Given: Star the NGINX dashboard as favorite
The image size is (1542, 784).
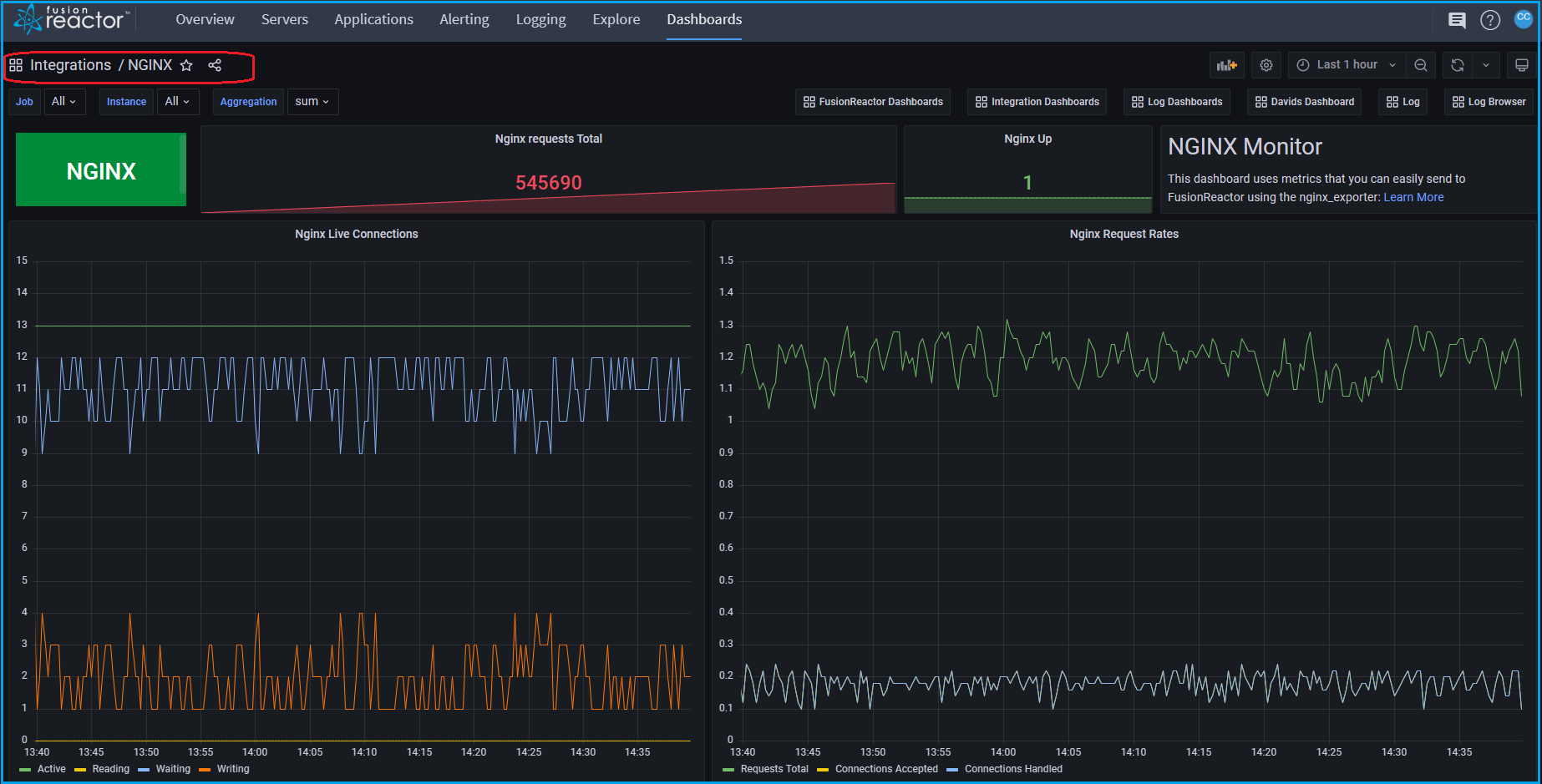Looking at the screenshot, I should click(x=186, y=65).
